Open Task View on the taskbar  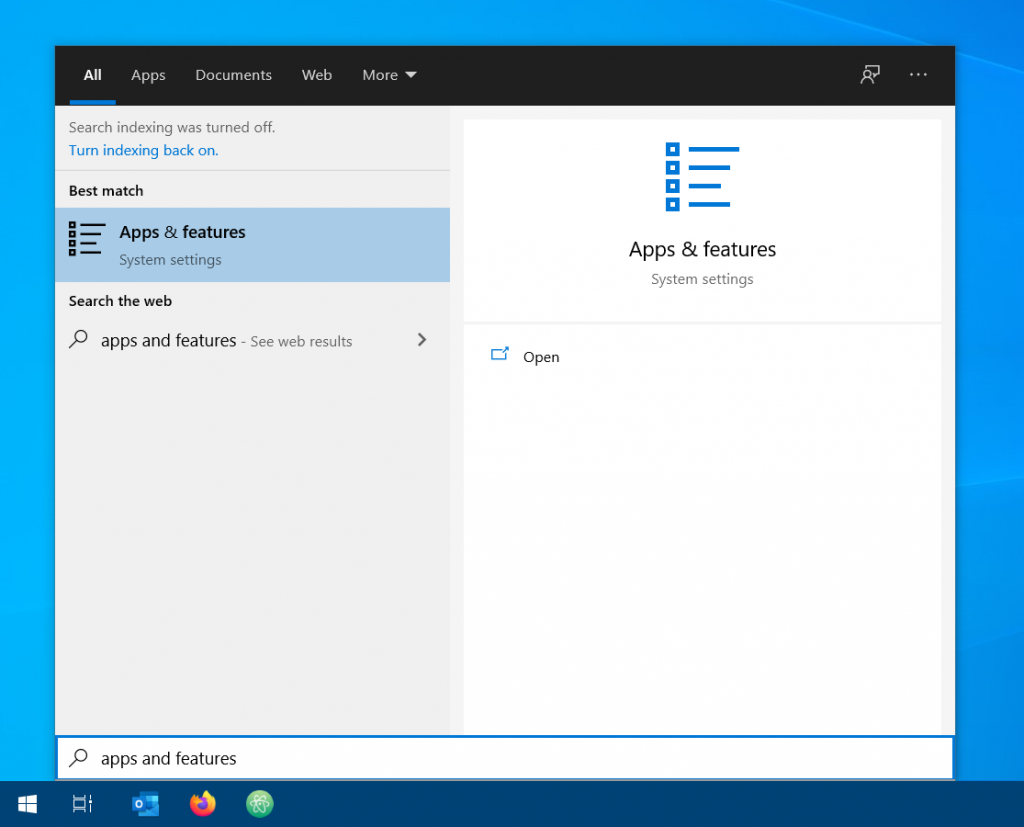(x=81, y=803)
